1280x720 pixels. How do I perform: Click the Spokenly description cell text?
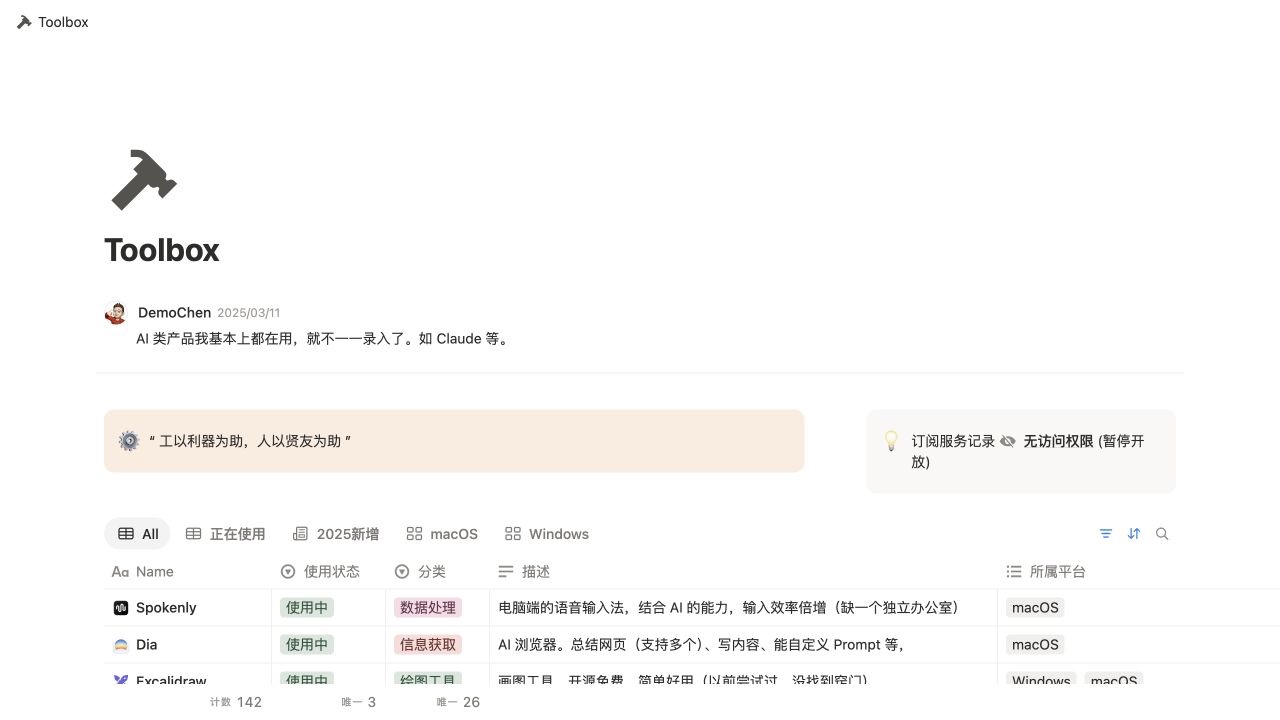click(x=728, y=608)
